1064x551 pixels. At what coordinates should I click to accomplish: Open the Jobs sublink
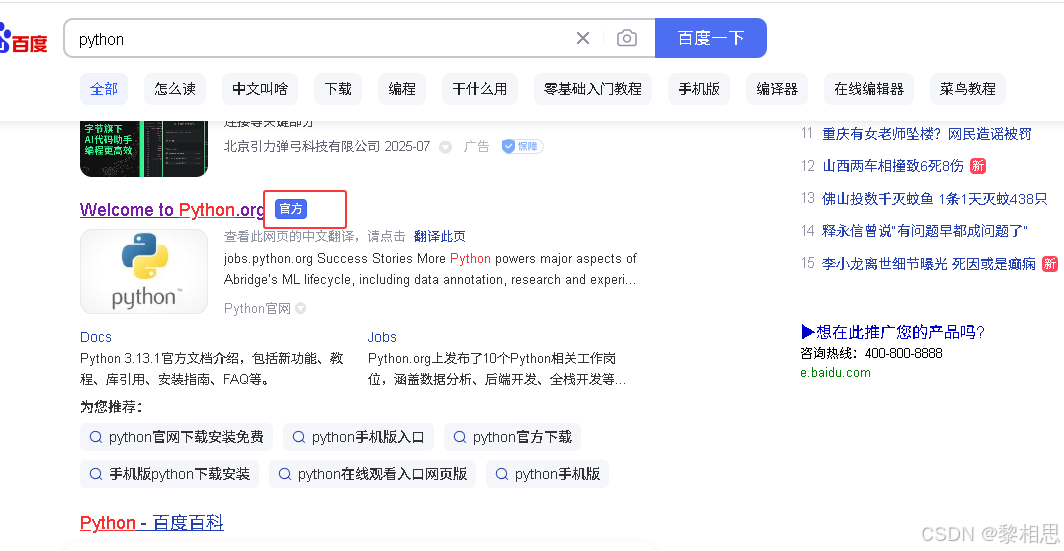(382, 337)
